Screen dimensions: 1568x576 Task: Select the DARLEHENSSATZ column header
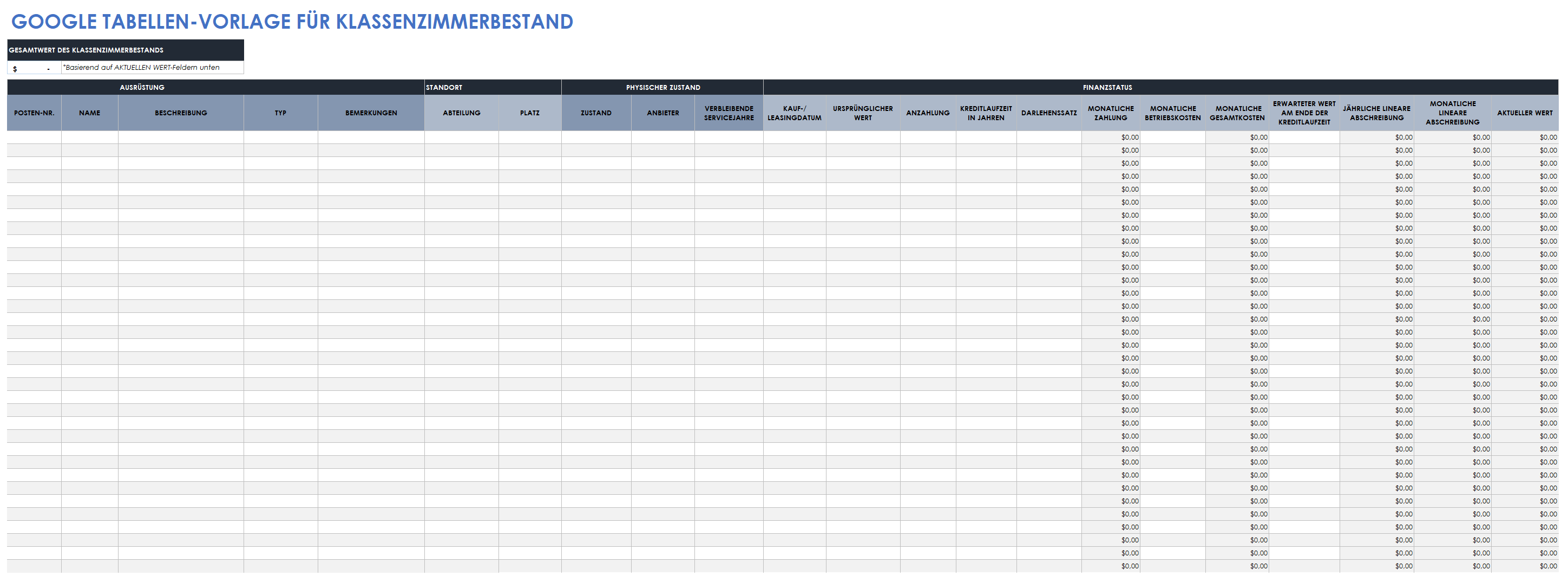point(1049,113)
